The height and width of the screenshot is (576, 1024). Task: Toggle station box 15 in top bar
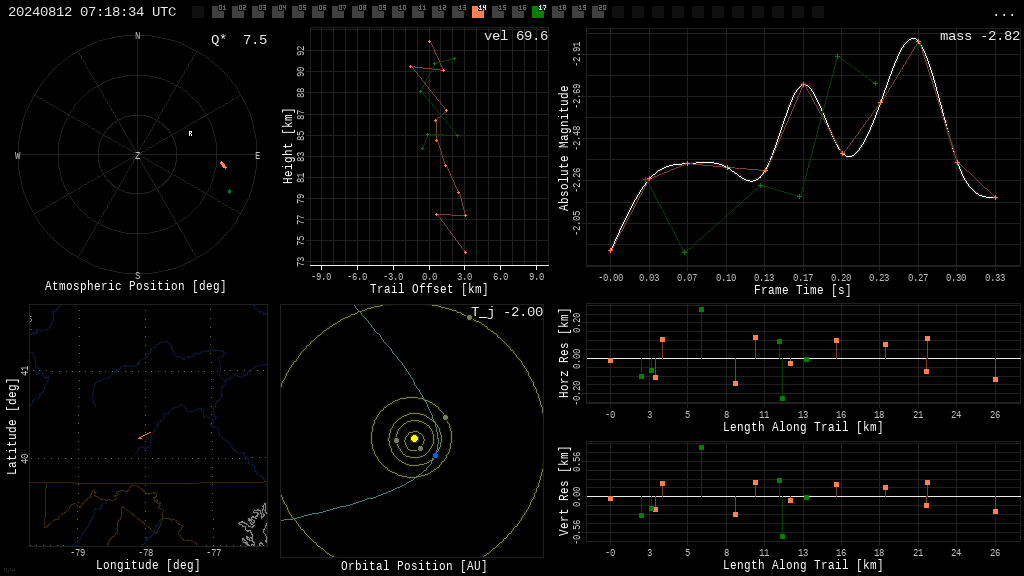pos(498,11)
